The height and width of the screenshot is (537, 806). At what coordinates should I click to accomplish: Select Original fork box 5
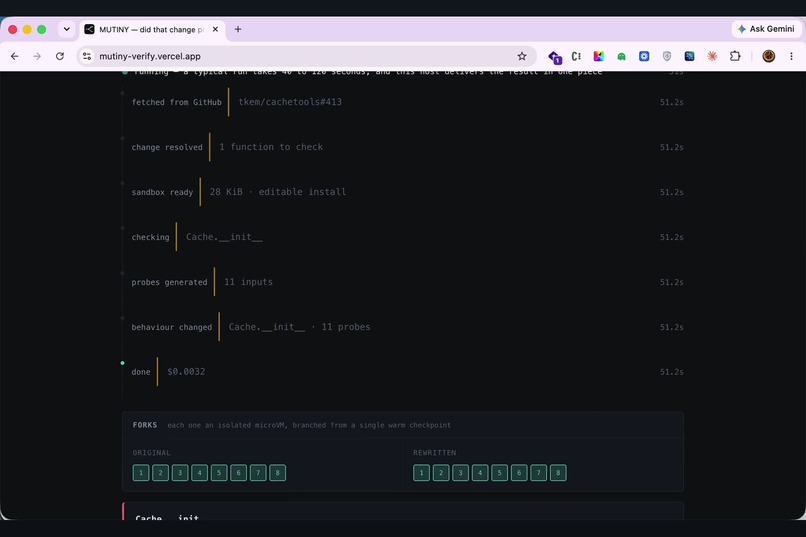(x=219, y=473)
